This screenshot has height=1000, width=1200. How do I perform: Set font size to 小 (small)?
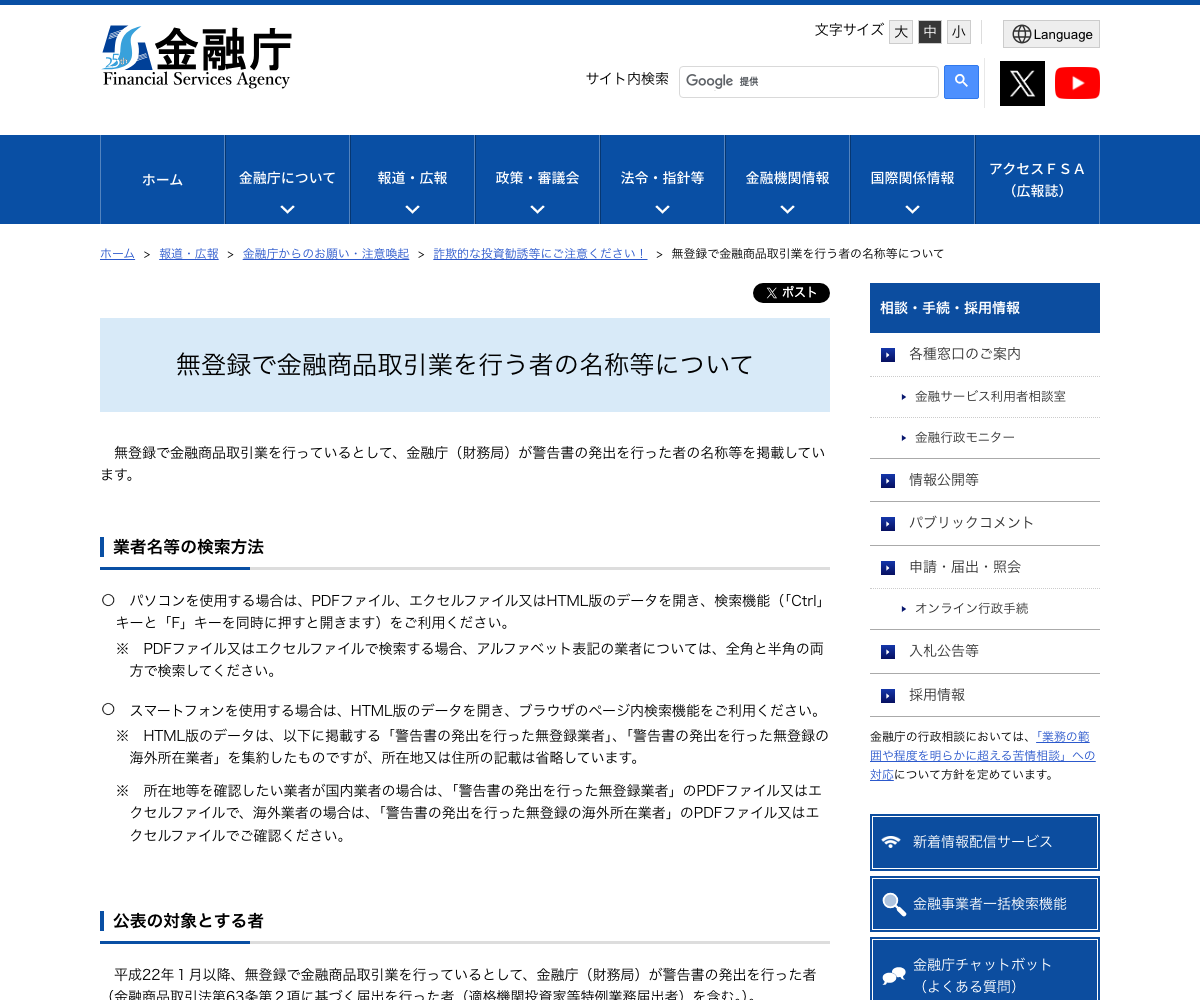[959, 32]
